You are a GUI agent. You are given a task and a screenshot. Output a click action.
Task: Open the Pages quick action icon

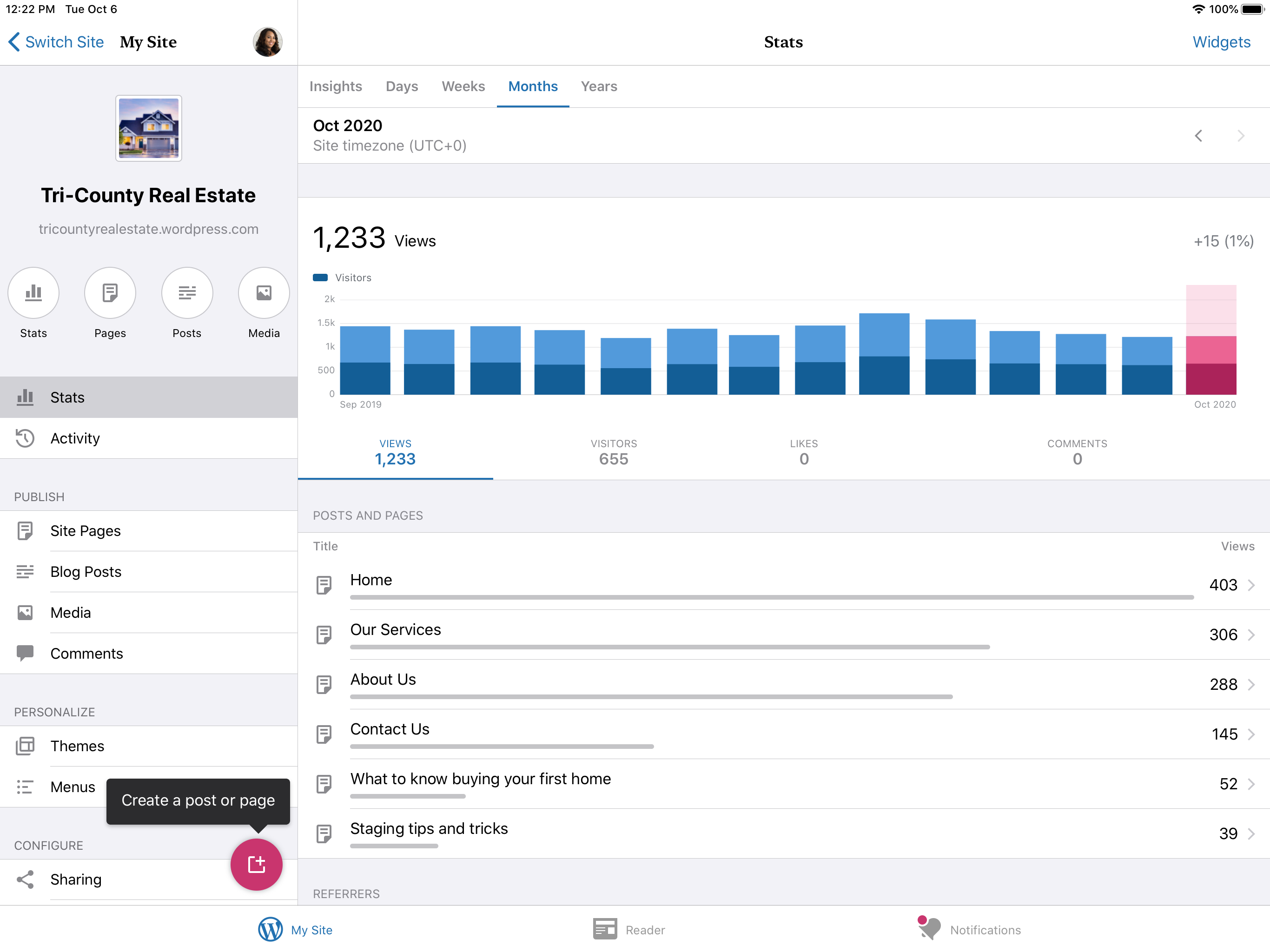110,293
